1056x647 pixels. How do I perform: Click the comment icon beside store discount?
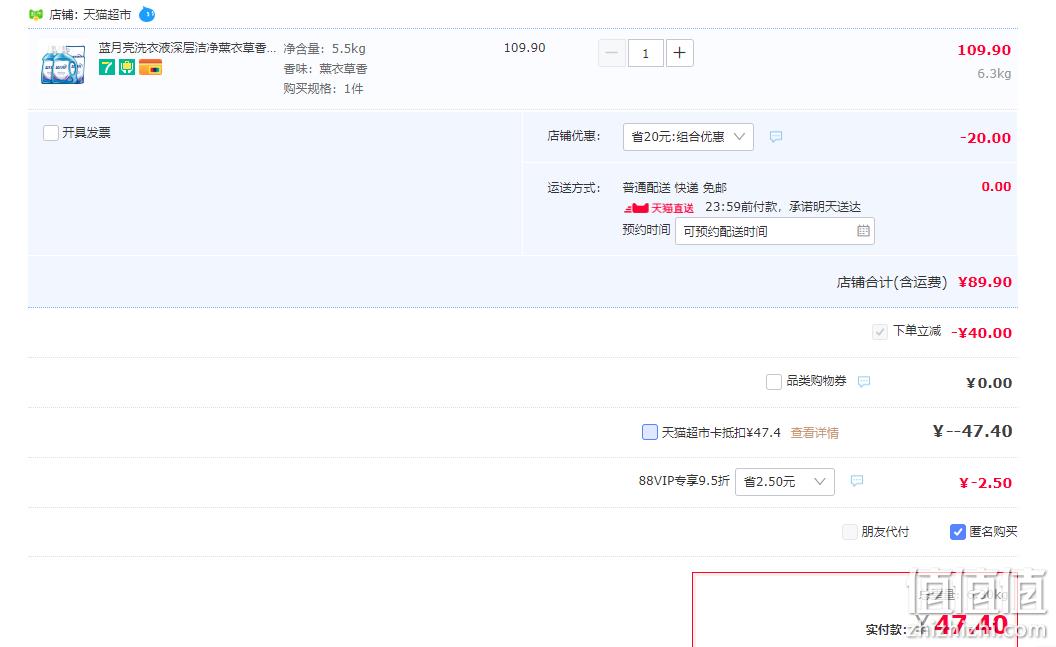pos(776,137)
